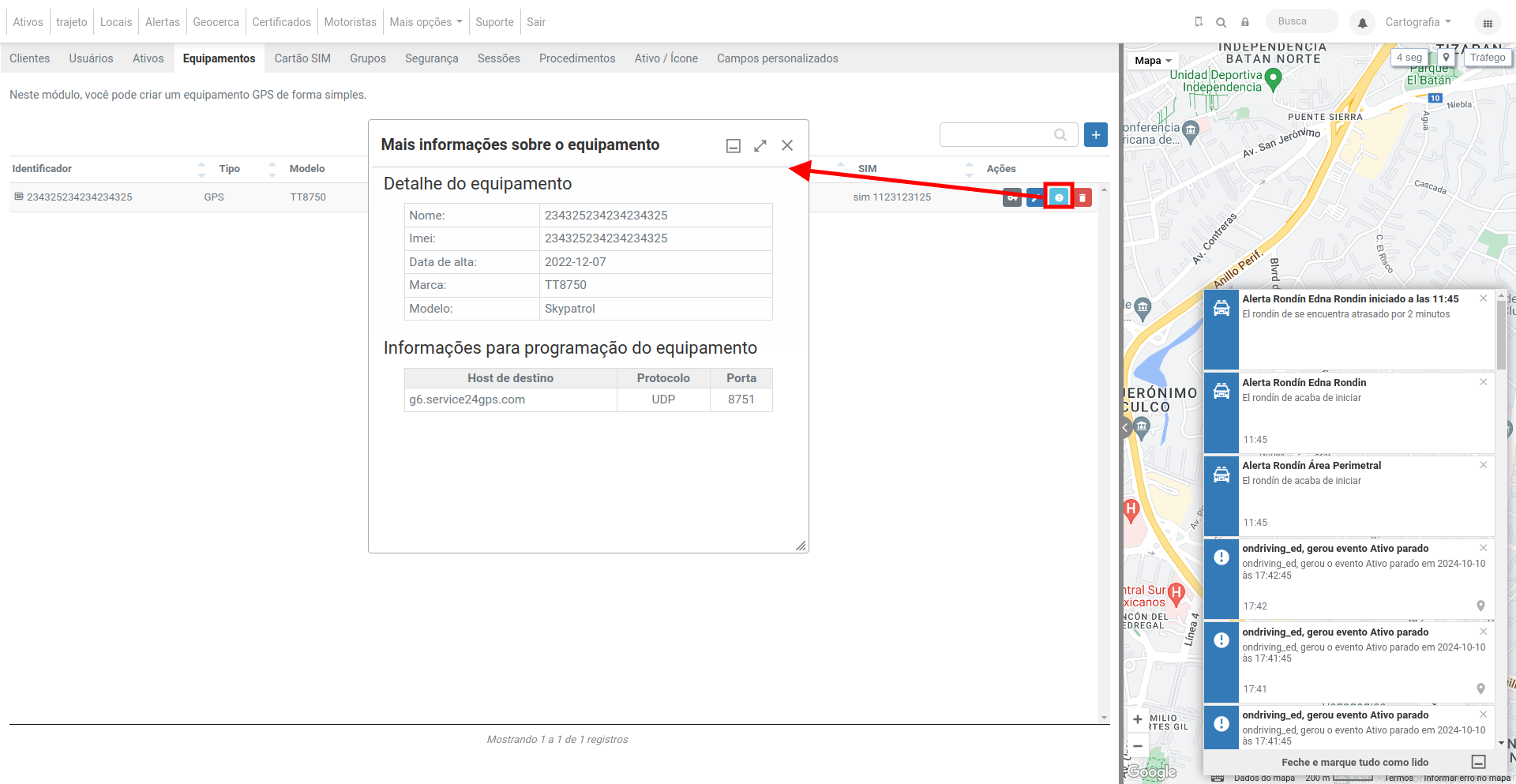Screen dimensions: 1516x784
Task: Show location of 17:42 Ativo parado alert
Action: point(1480,606)
